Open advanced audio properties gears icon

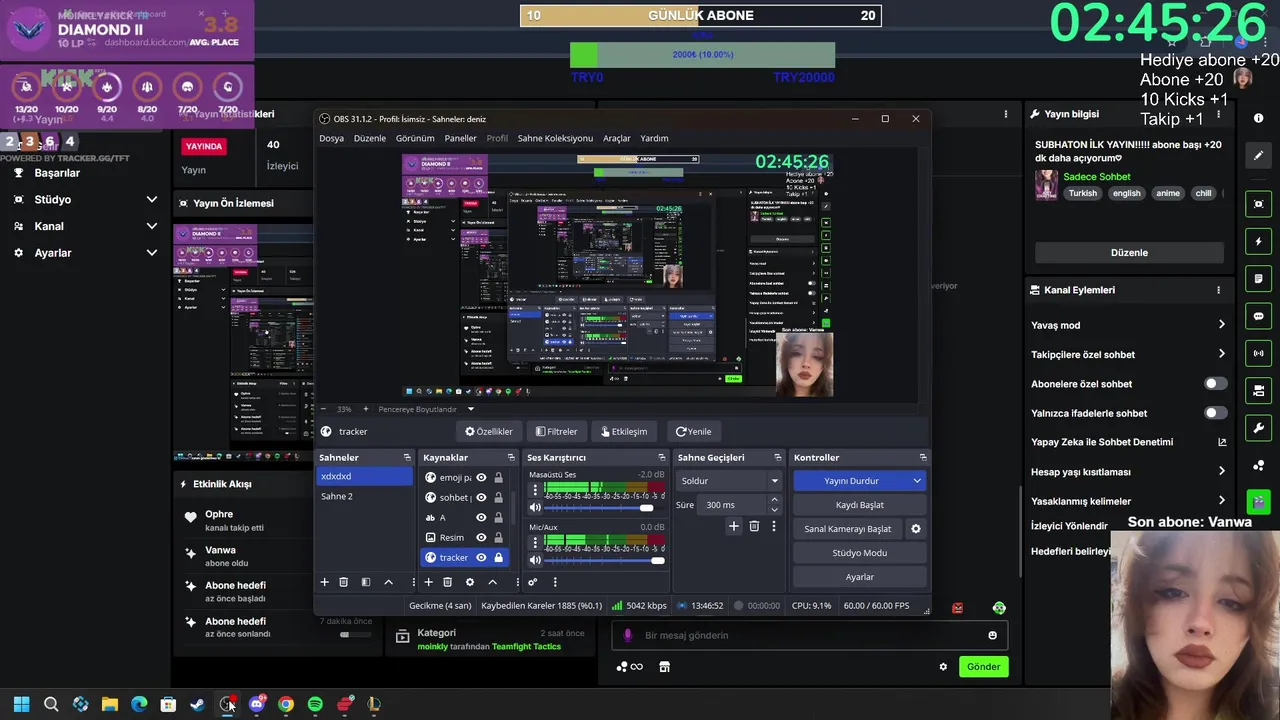pos(532,582)
